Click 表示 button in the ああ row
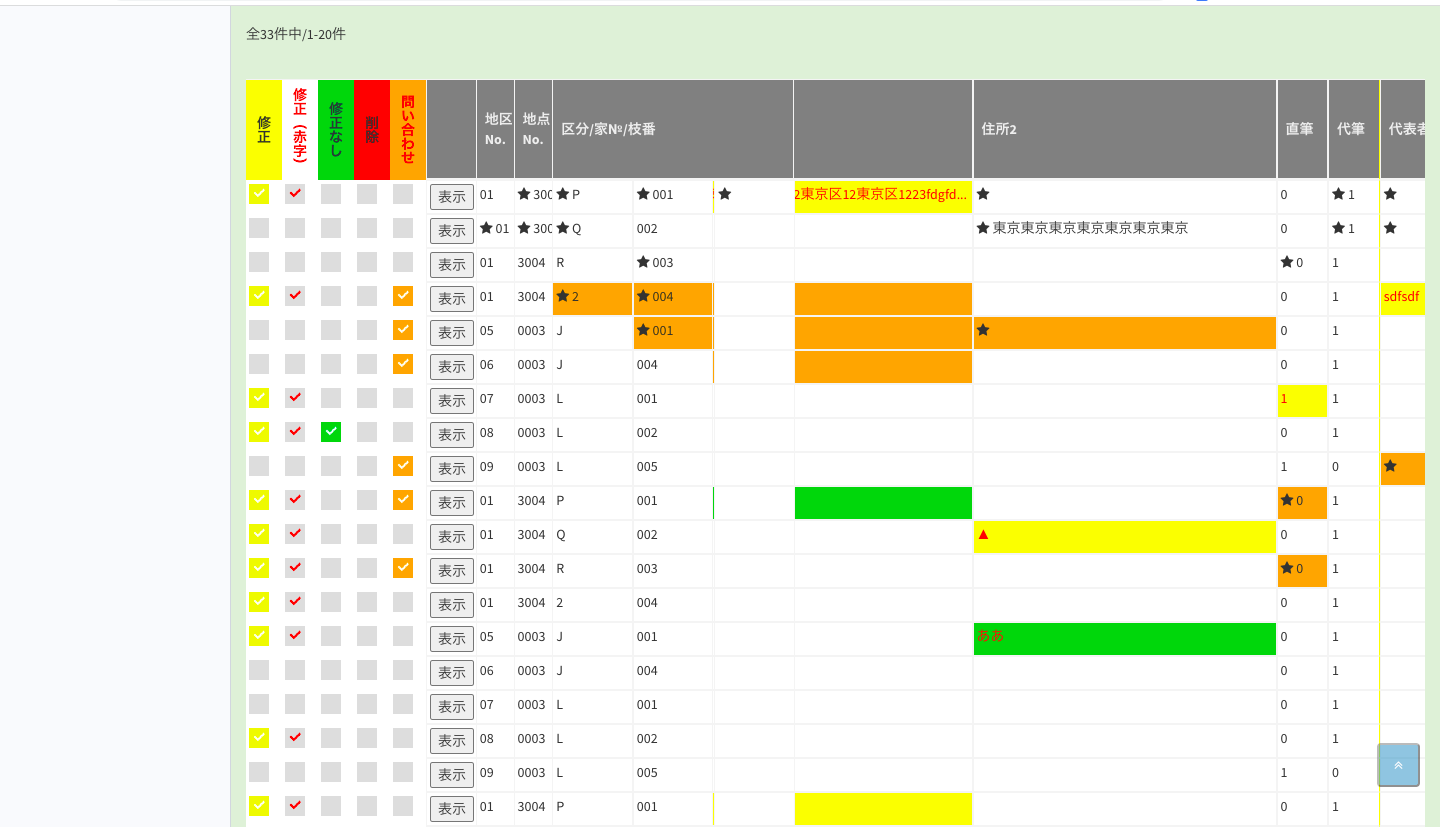The height and width of the screenshot is (827, 1440). click(x=452, y=639)
